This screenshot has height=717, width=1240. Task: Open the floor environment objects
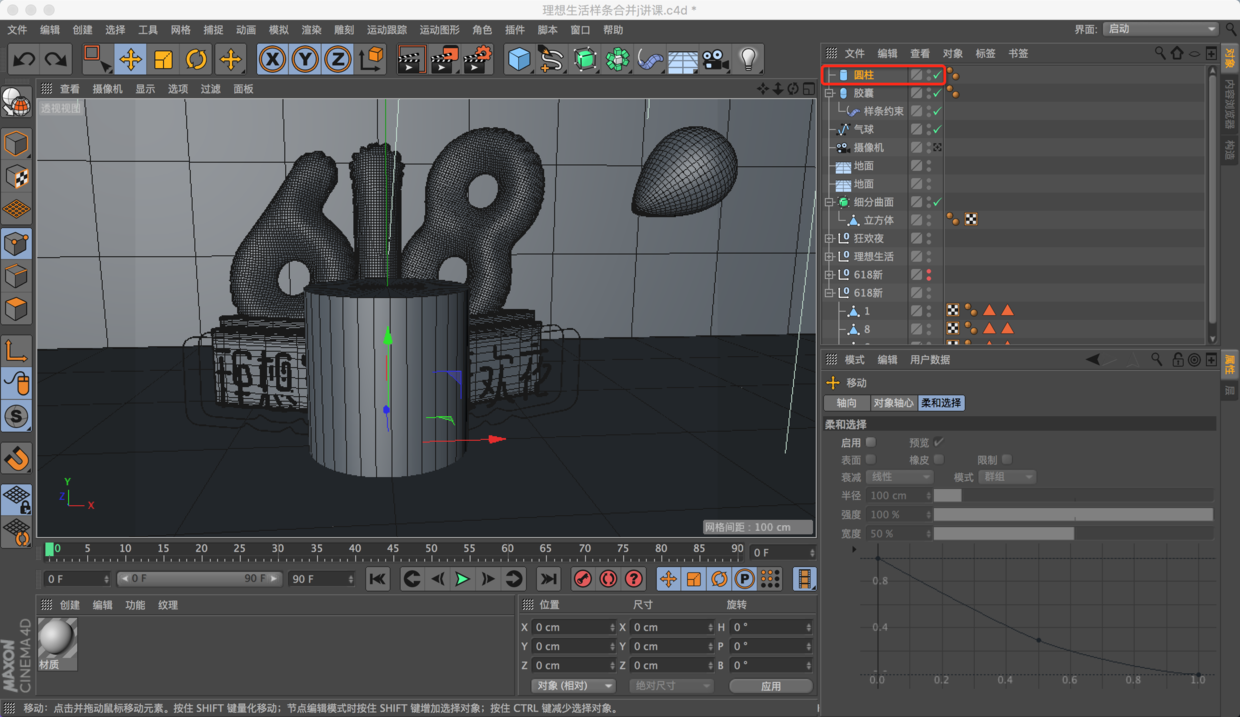click(x=683, y=59)
